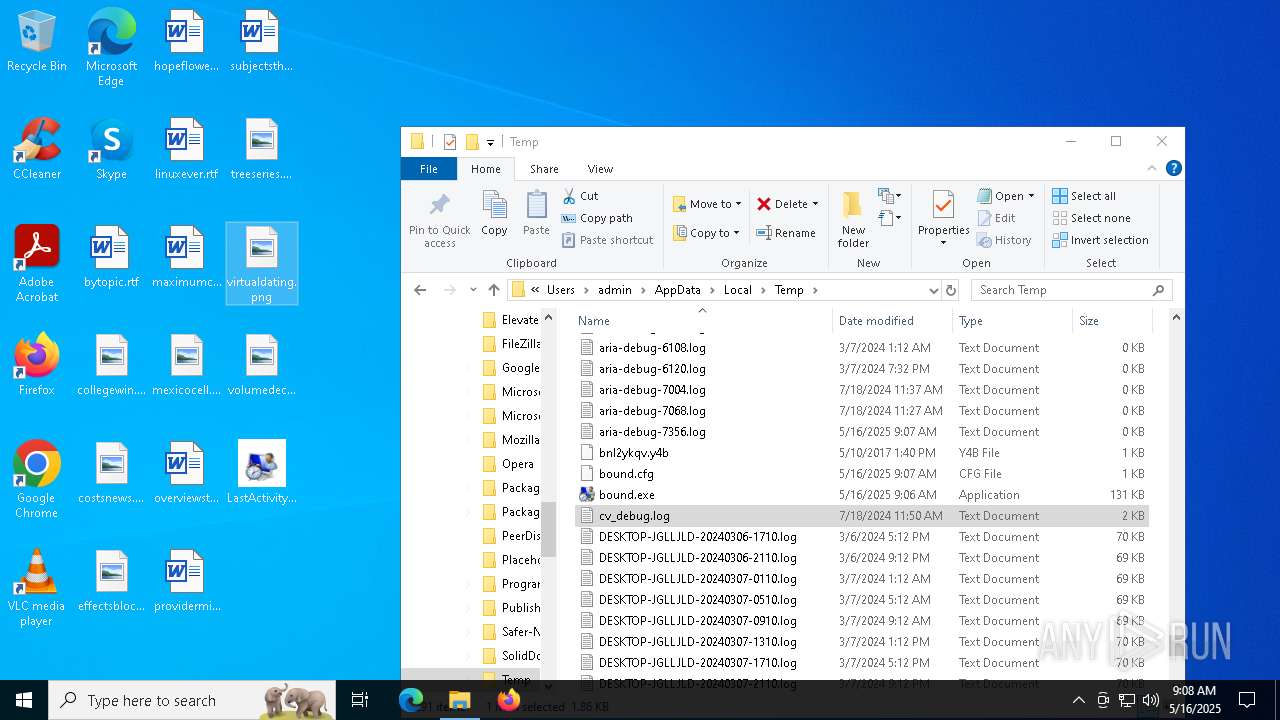Open Explorer Help question mark icon
The image size is (1280, 720).
pos(1174,168)
